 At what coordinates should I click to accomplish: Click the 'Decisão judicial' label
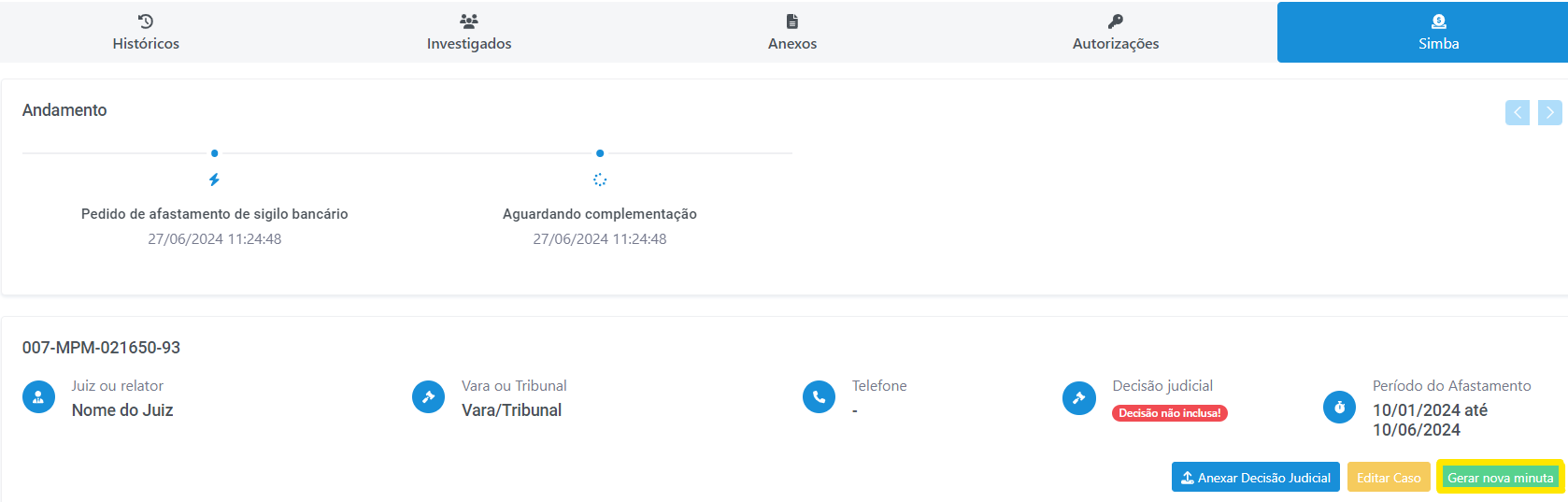coord(1162,386)
